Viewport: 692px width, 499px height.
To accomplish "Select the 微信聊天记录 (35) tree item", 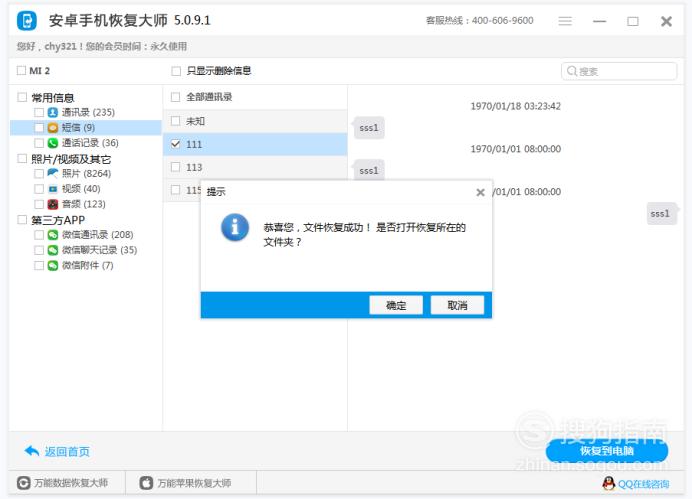I will tap(99, 250).
